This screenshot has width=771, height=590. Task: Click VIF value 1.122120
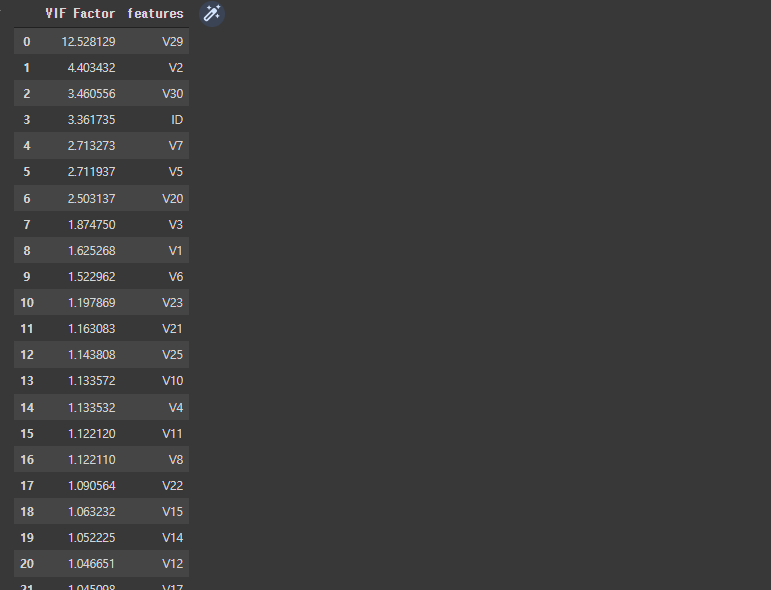click(x=91, y=434)
